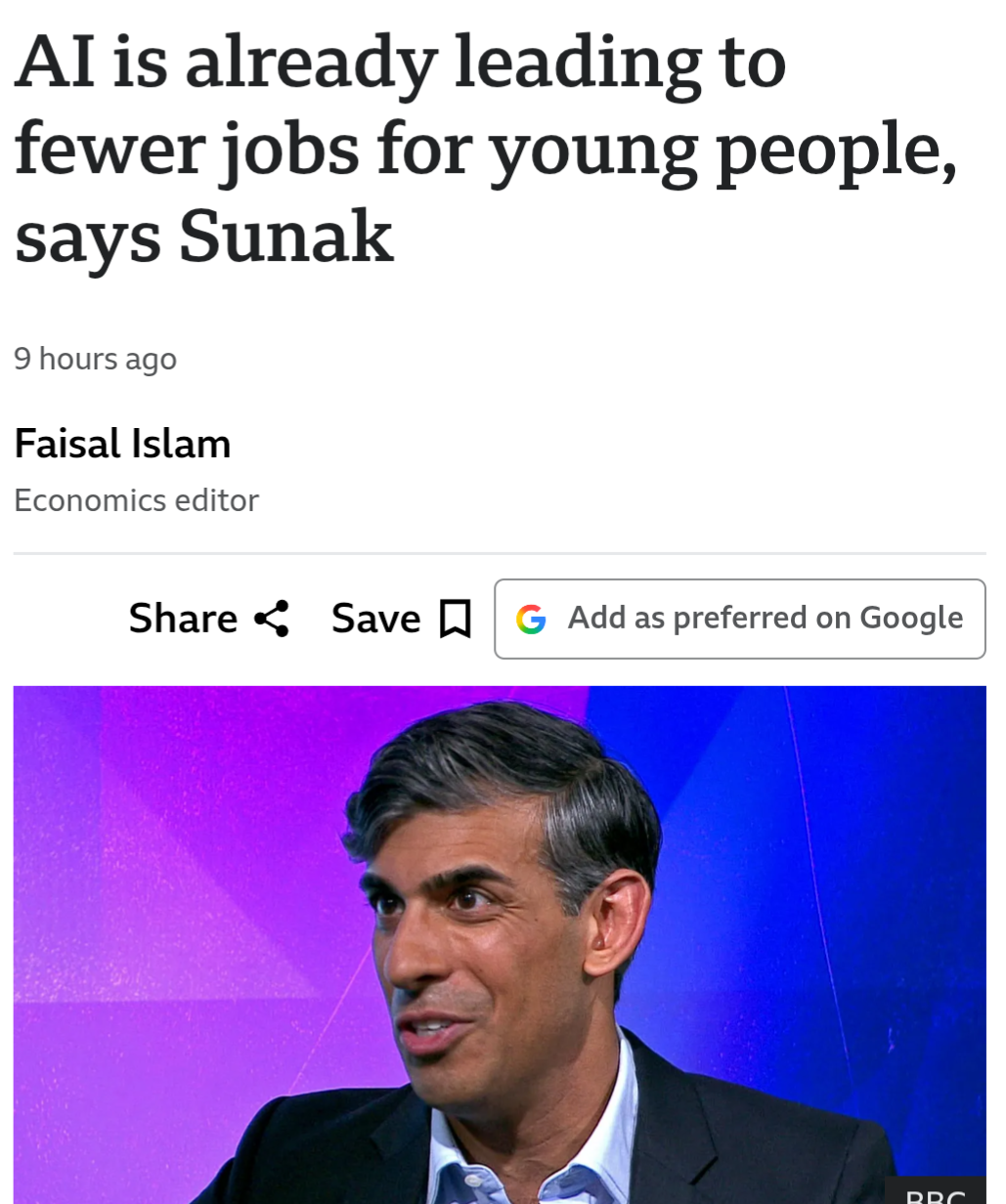This screenshot has height=1204, width=1006.
Task: Open author Faisal Islam's name
Action: click(122, 444)
